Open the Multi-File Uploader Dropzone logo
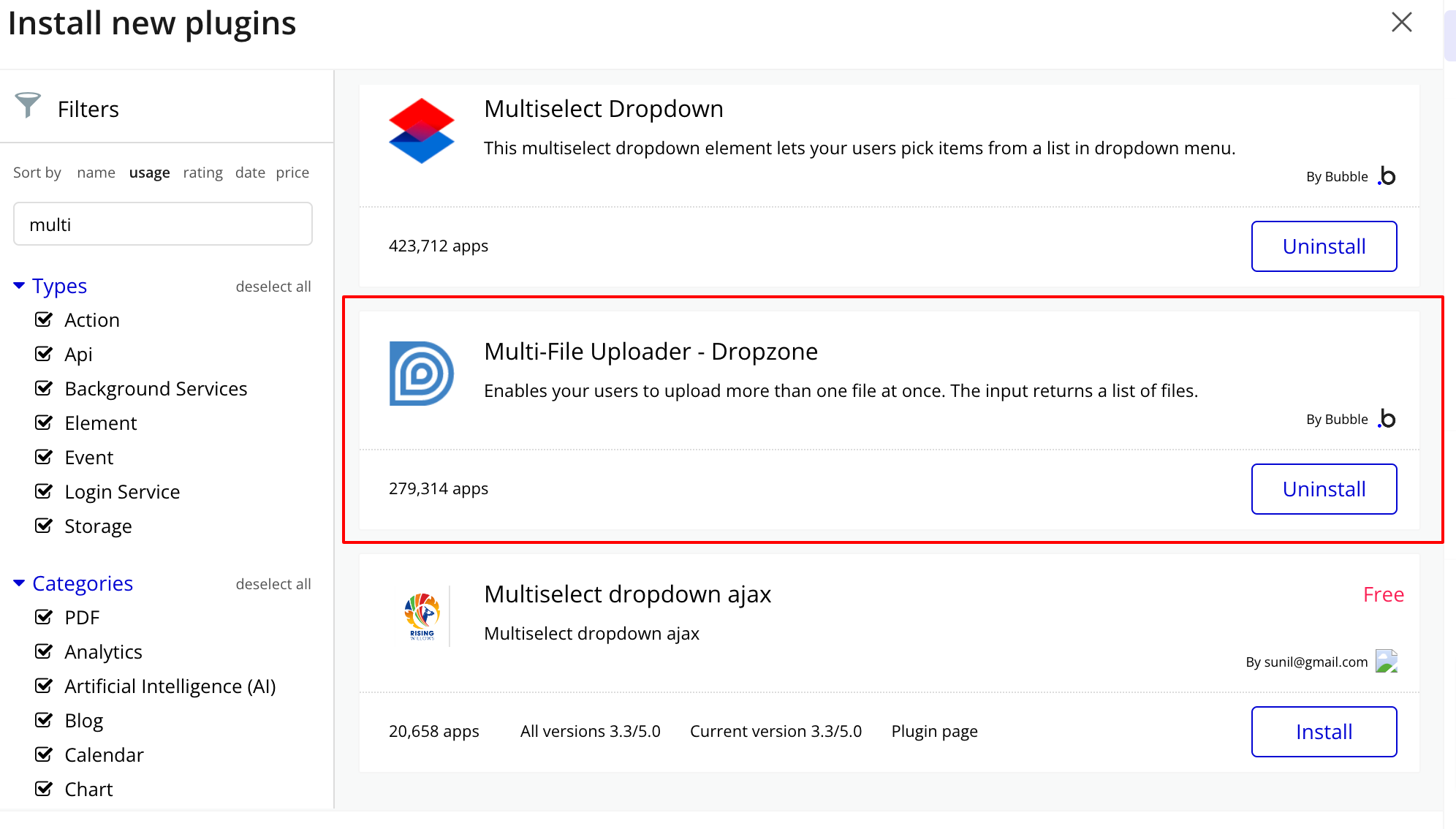1456x829 pixels. 421,373
